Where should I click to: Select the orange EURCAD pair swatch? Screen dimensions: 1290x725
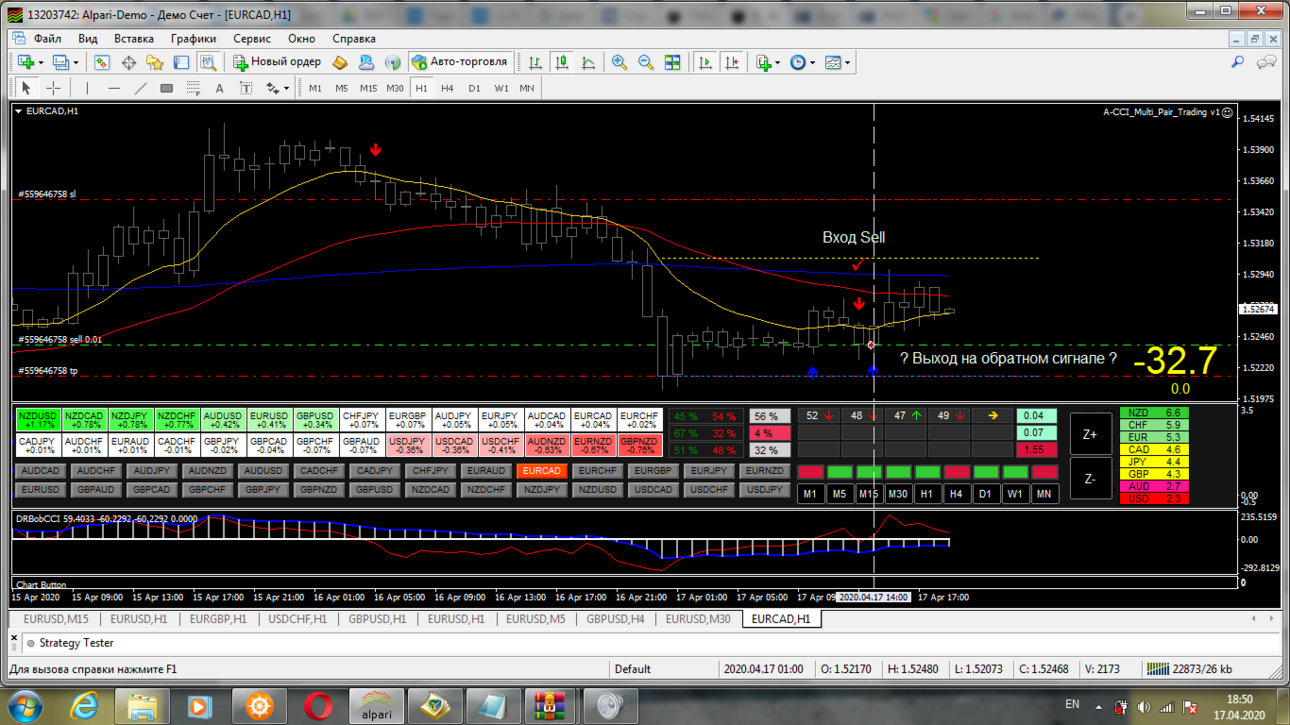541,471
